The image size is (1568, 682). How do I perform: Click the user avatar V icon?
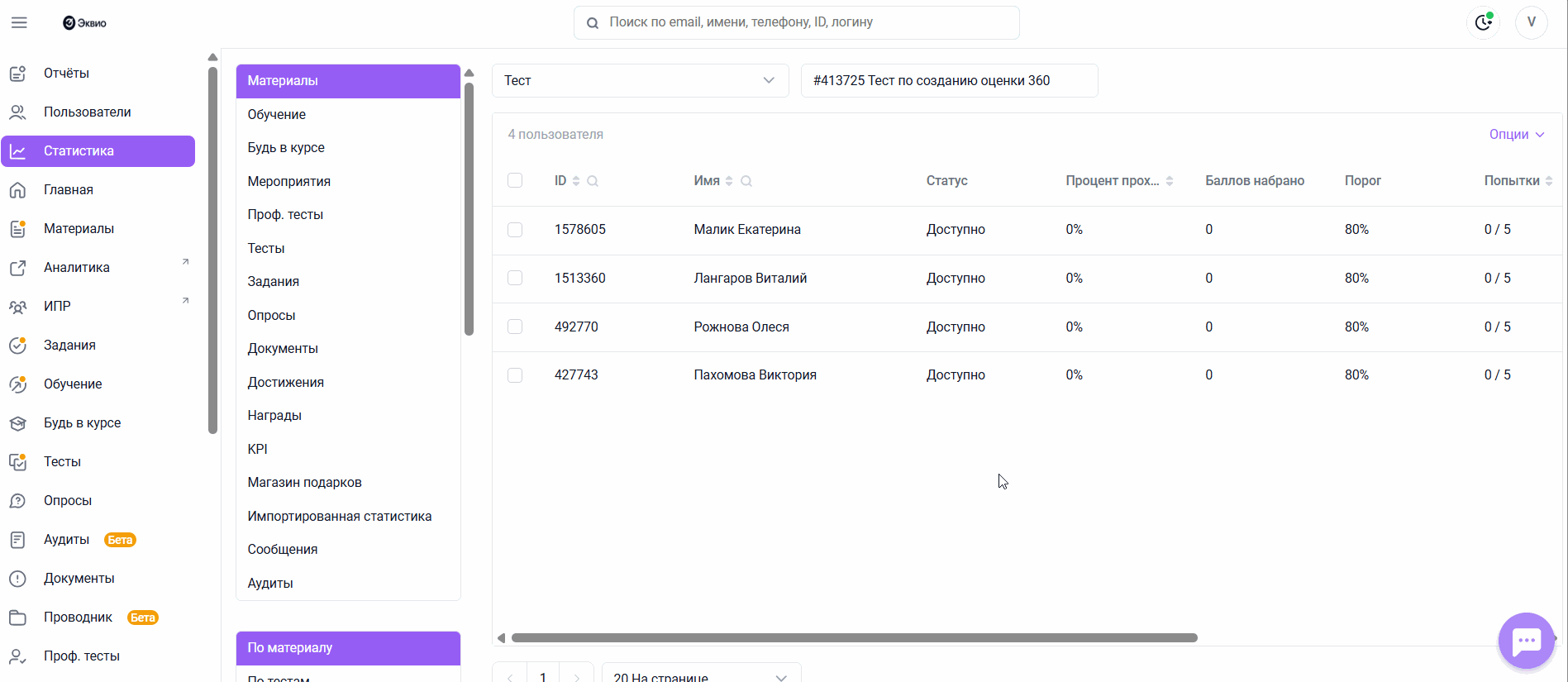[1531, 22]
